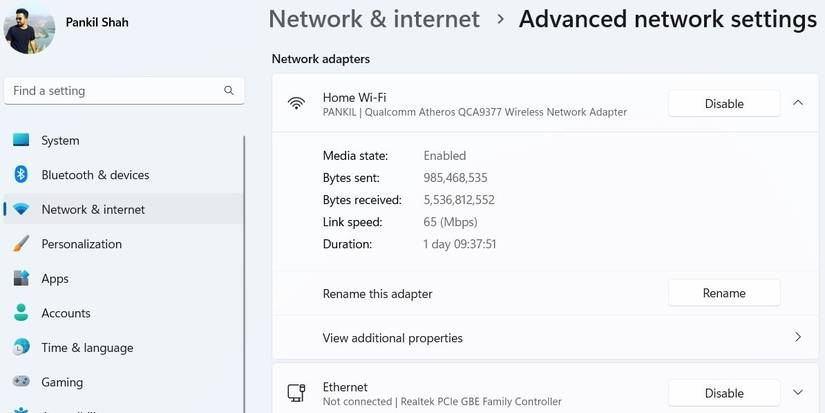Click the Time & language globe icon

coord(21,347)
